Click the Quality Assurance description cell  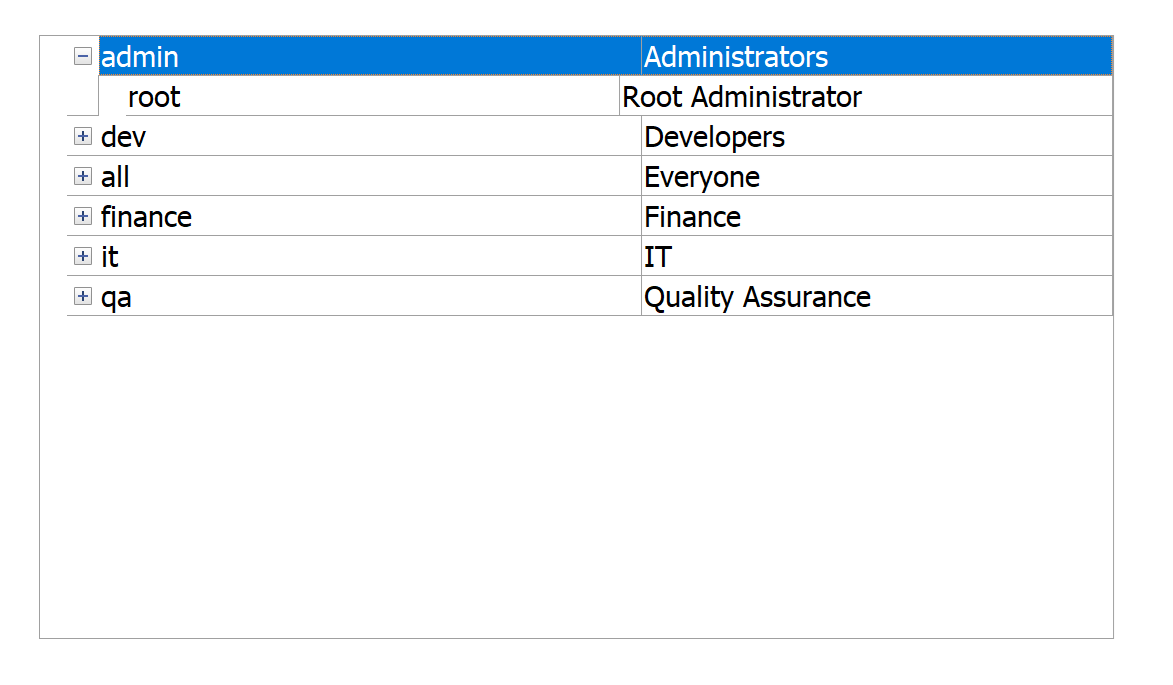point(757,297)
